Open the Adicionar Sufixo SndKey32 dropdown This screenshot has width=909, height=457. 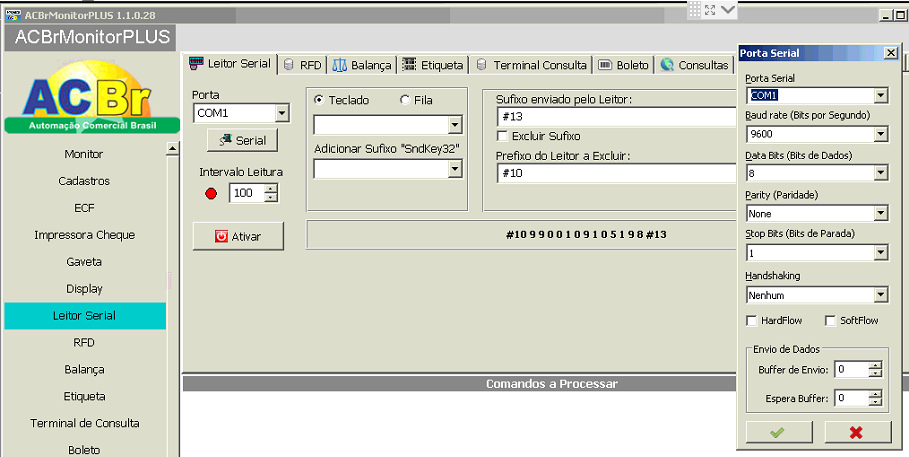pos(455,169)
